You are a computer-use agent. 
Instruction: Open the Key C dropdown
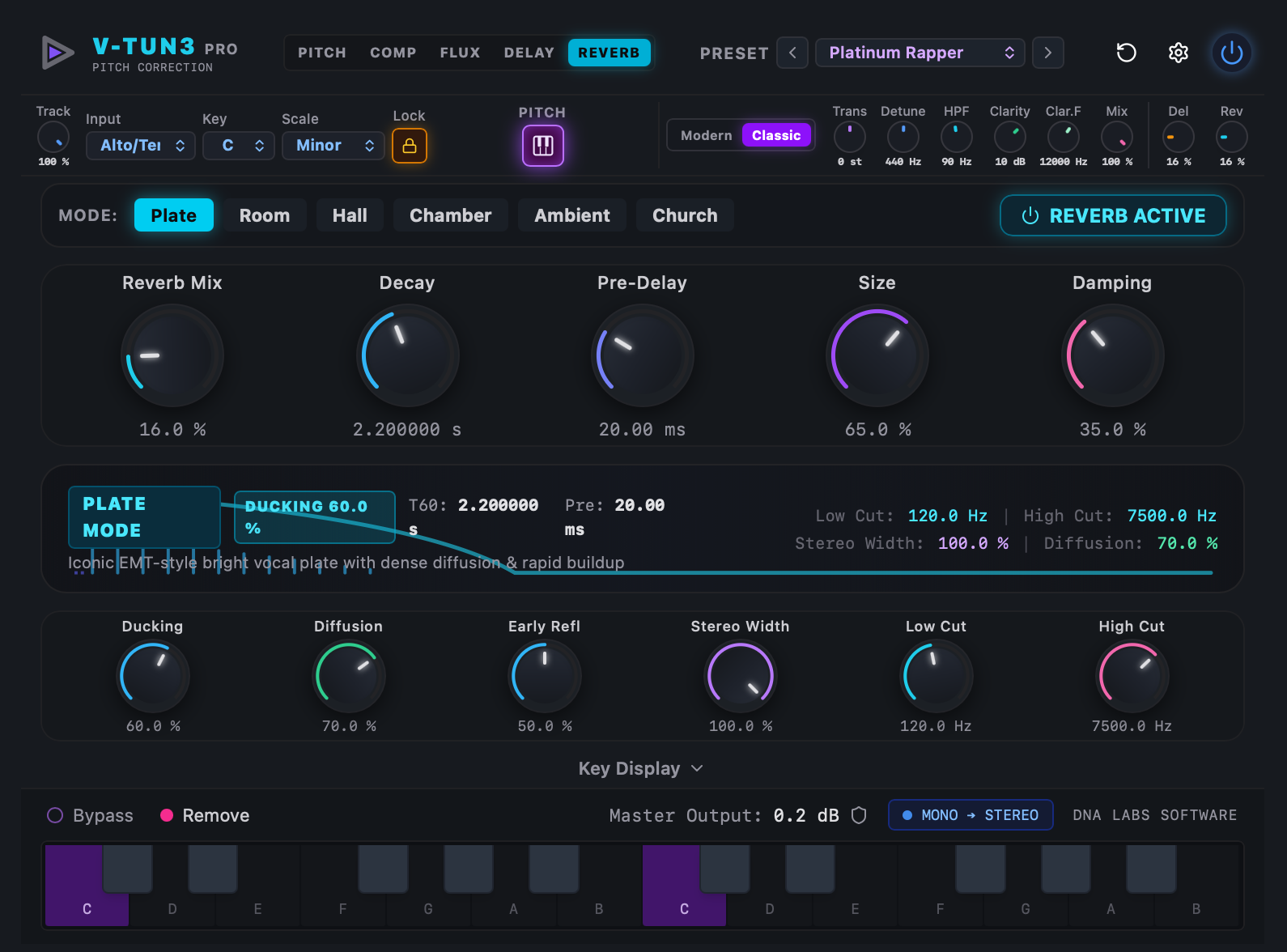pyautogui.click(x=239, y=146)
